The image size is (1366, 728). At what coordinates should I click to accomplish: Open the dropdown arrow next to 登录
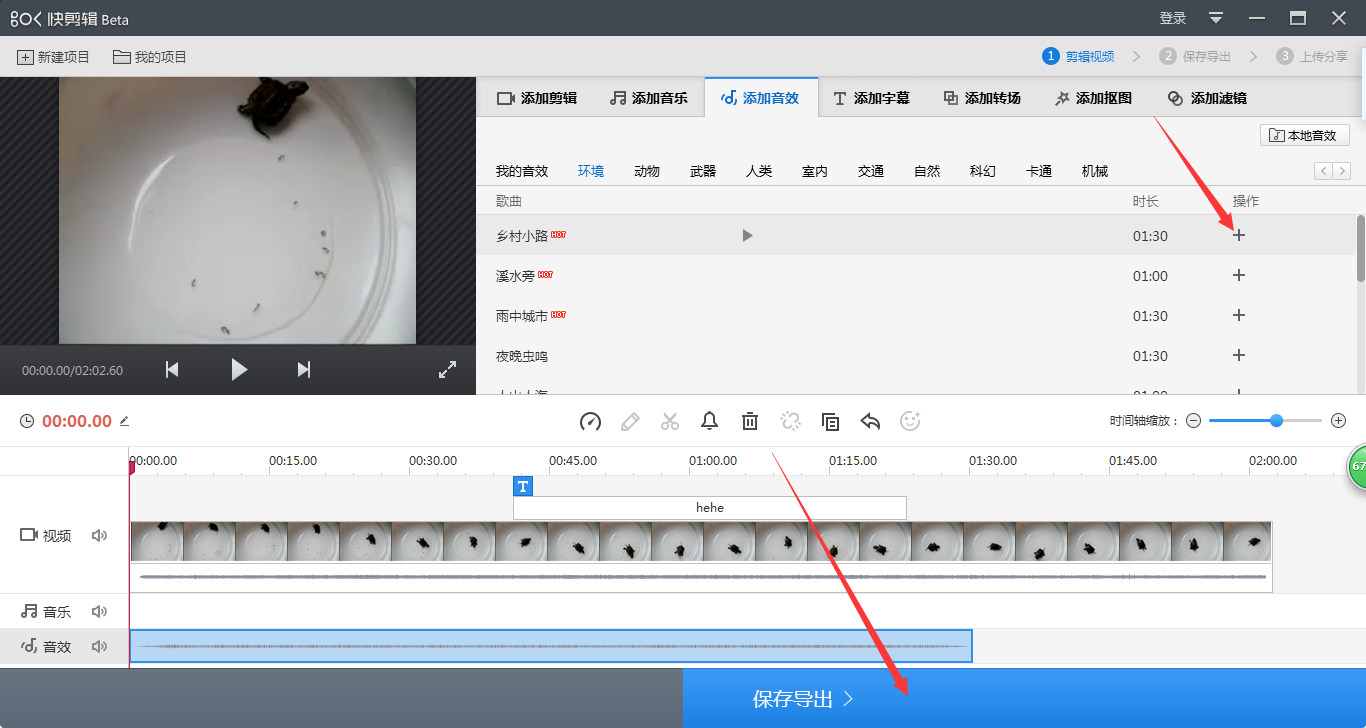(1215, 17)
